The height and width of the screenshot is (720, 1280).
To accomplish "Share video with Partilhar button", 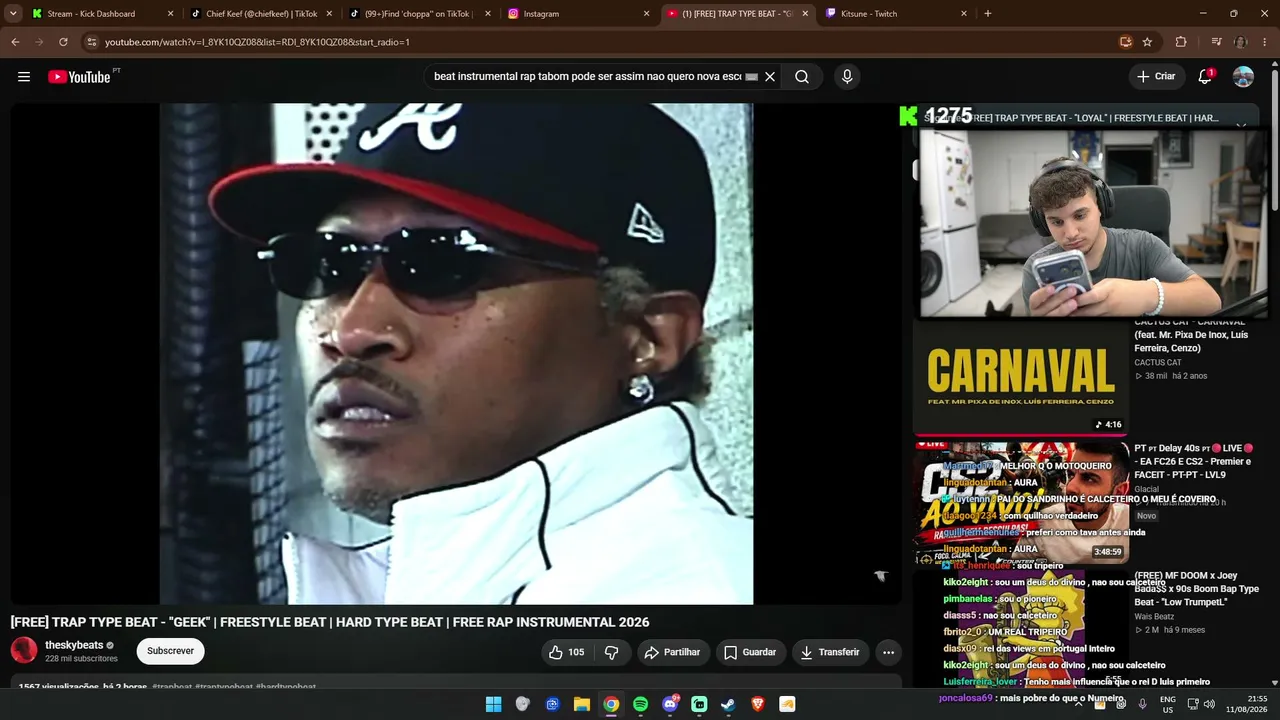I will click(x=672, y=652).
